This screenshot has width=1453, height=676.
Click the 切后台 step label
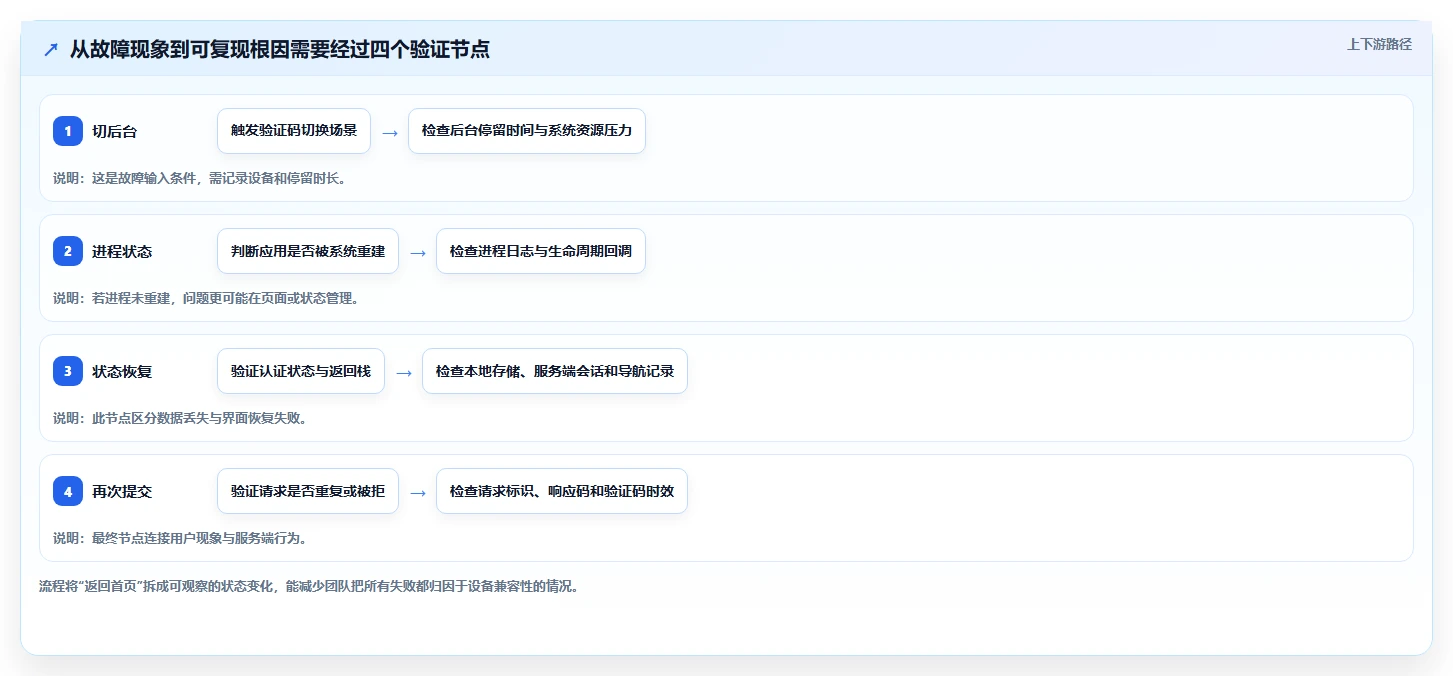click(x=114, y=131)
